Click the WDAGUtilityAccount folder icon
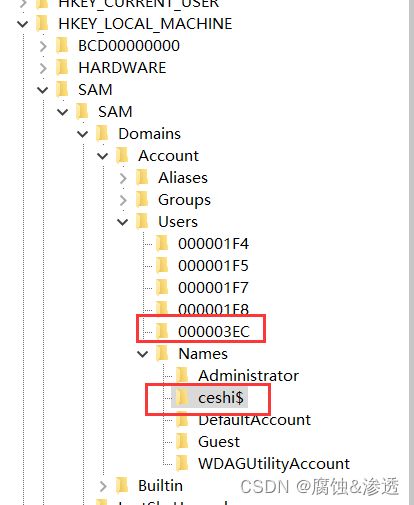The width and height of the screenshot is (414, 505). 182,464
